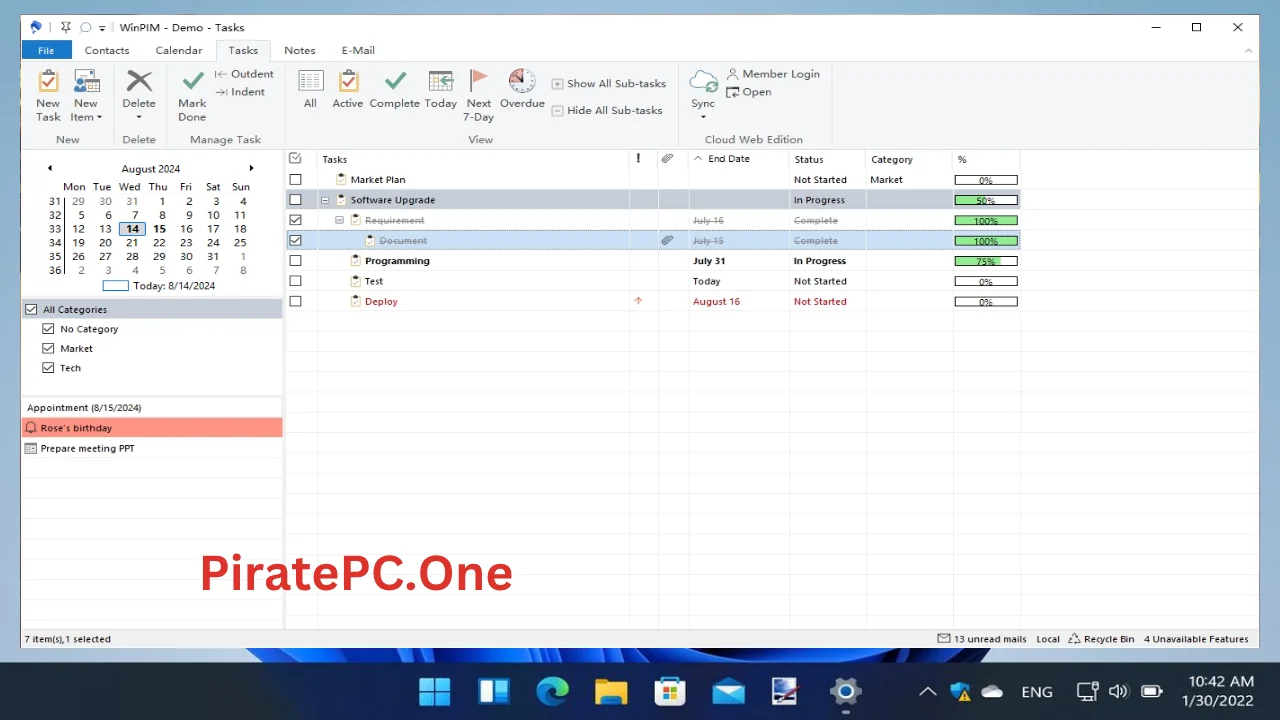Screen dimensions: 1280x720
Task: Click Programming 75% progress bar
Action: pyautogui.click(x=986, y=261)
